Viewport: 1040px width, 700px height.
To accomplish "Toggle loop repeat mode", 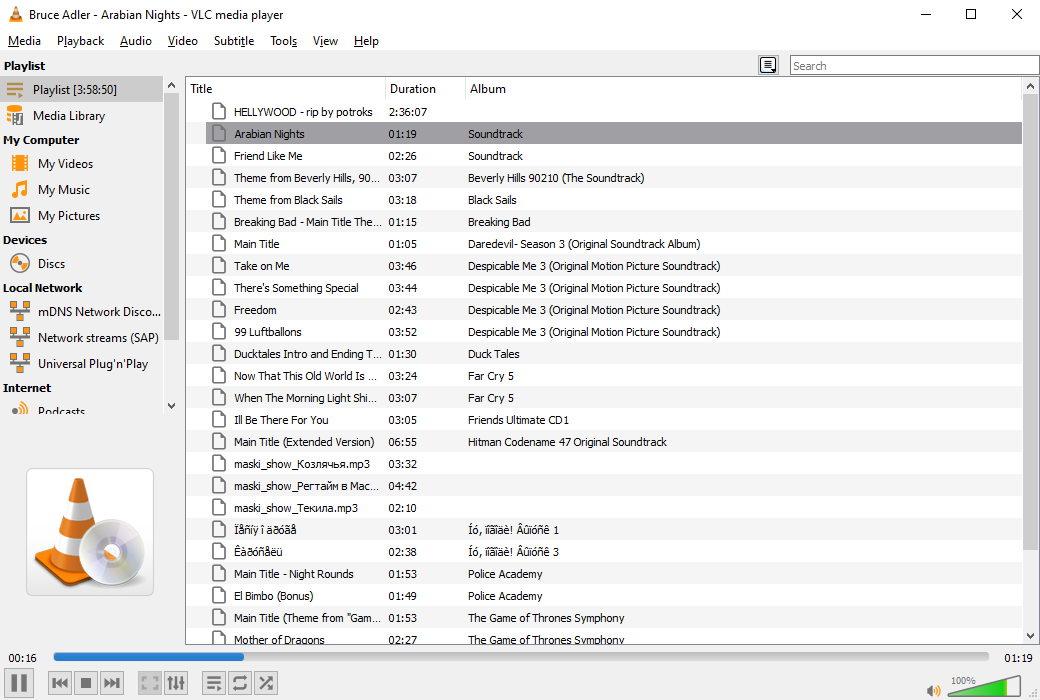I will (240, 683).
